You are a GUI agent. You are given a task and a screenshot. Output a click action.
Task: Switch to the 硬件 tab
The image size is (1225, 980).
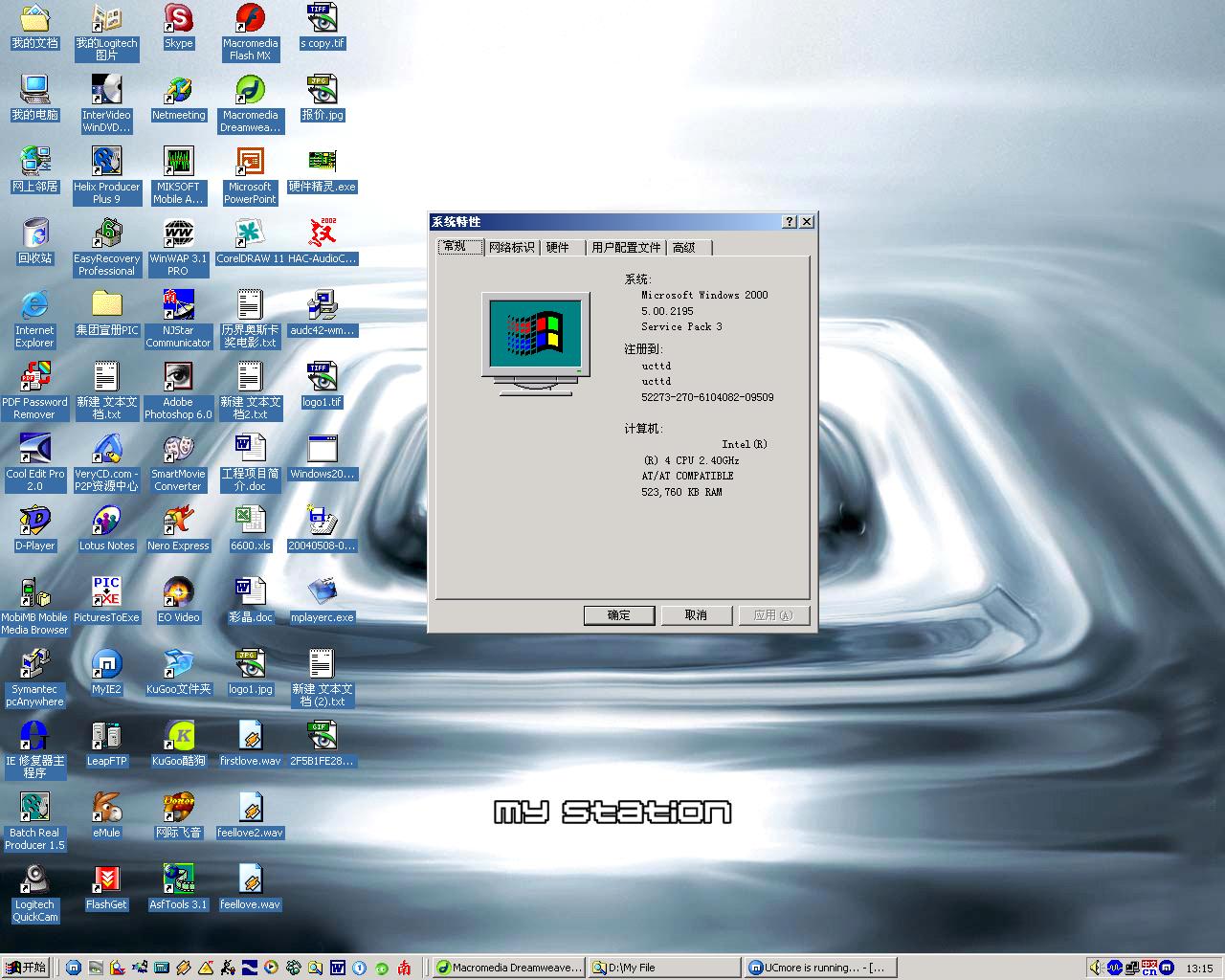[x=563, y=248]
